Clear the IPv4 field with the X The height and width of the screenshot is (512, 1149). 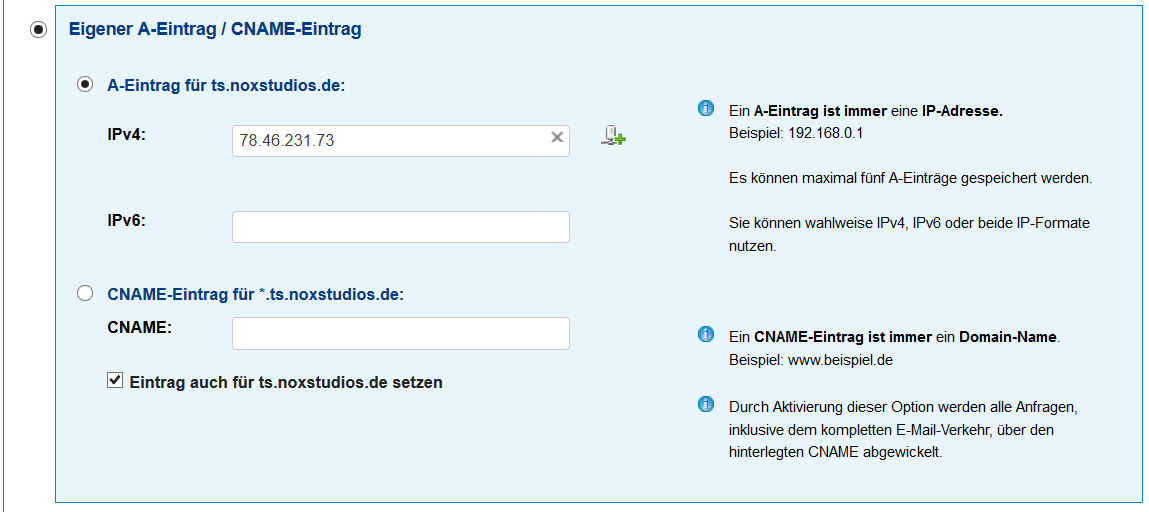pos(557,138)
